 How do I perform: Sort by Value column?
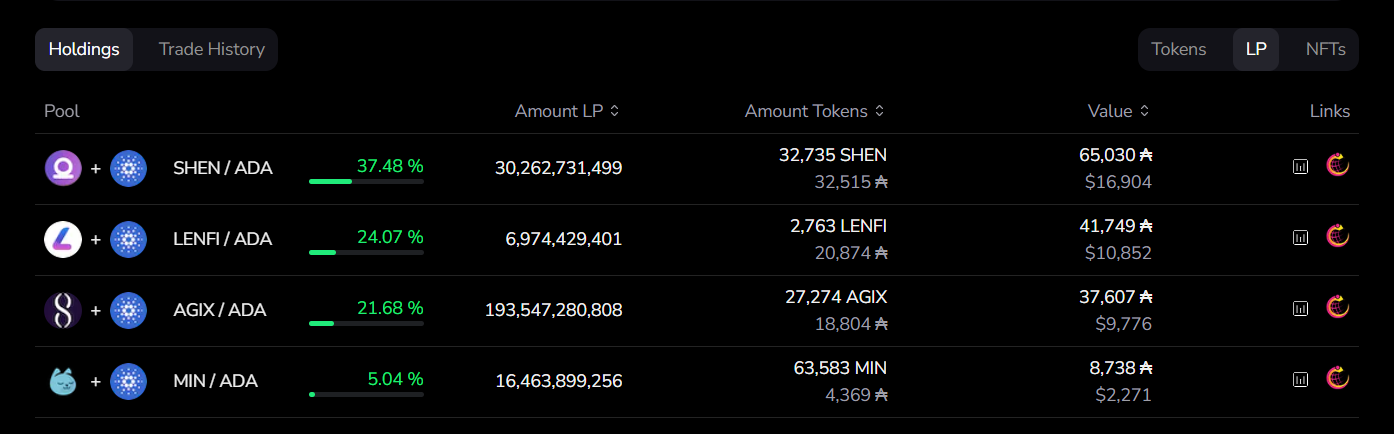coord(1118,111)
